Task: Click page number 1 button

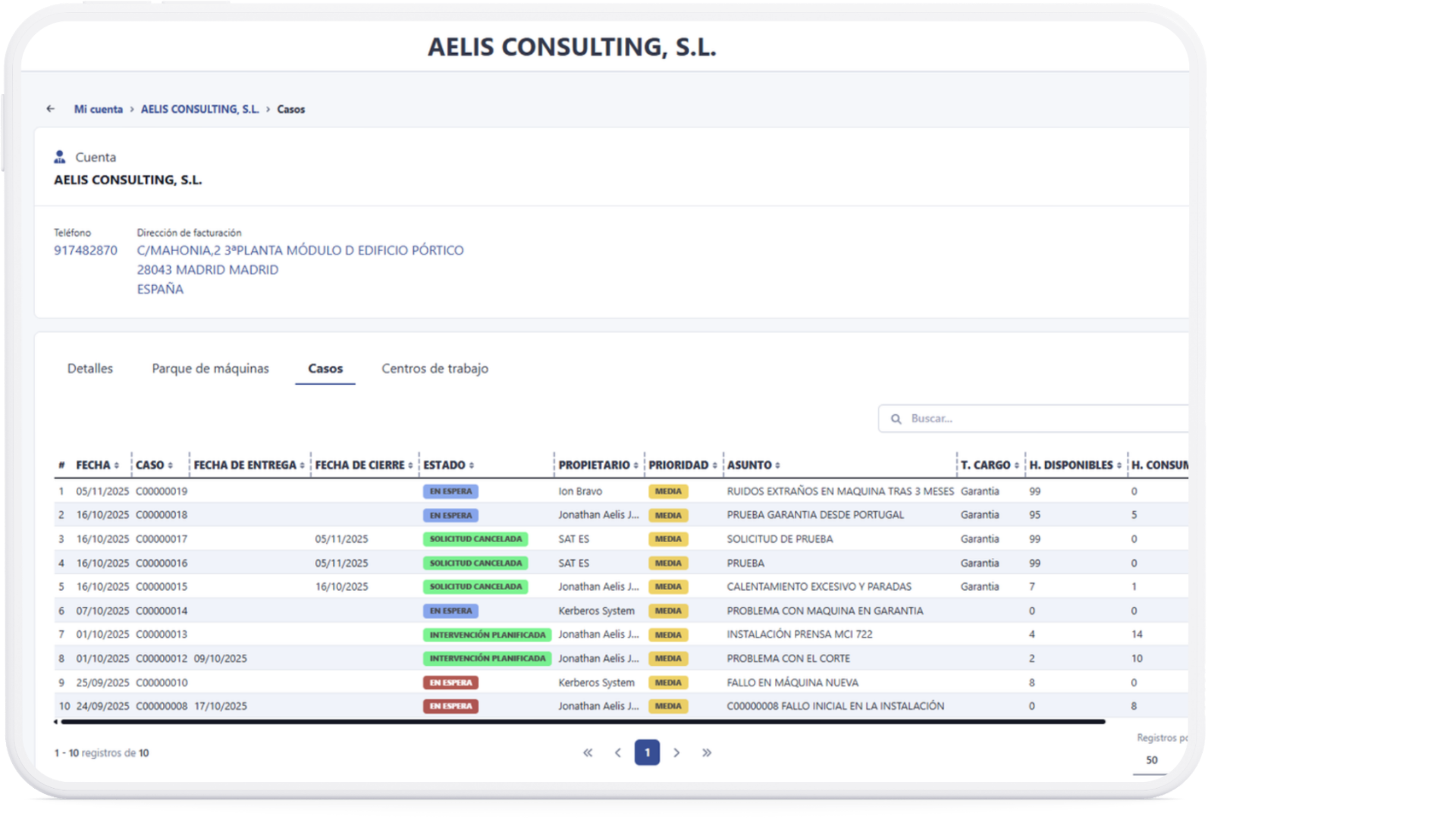Action: coord(647,752)
